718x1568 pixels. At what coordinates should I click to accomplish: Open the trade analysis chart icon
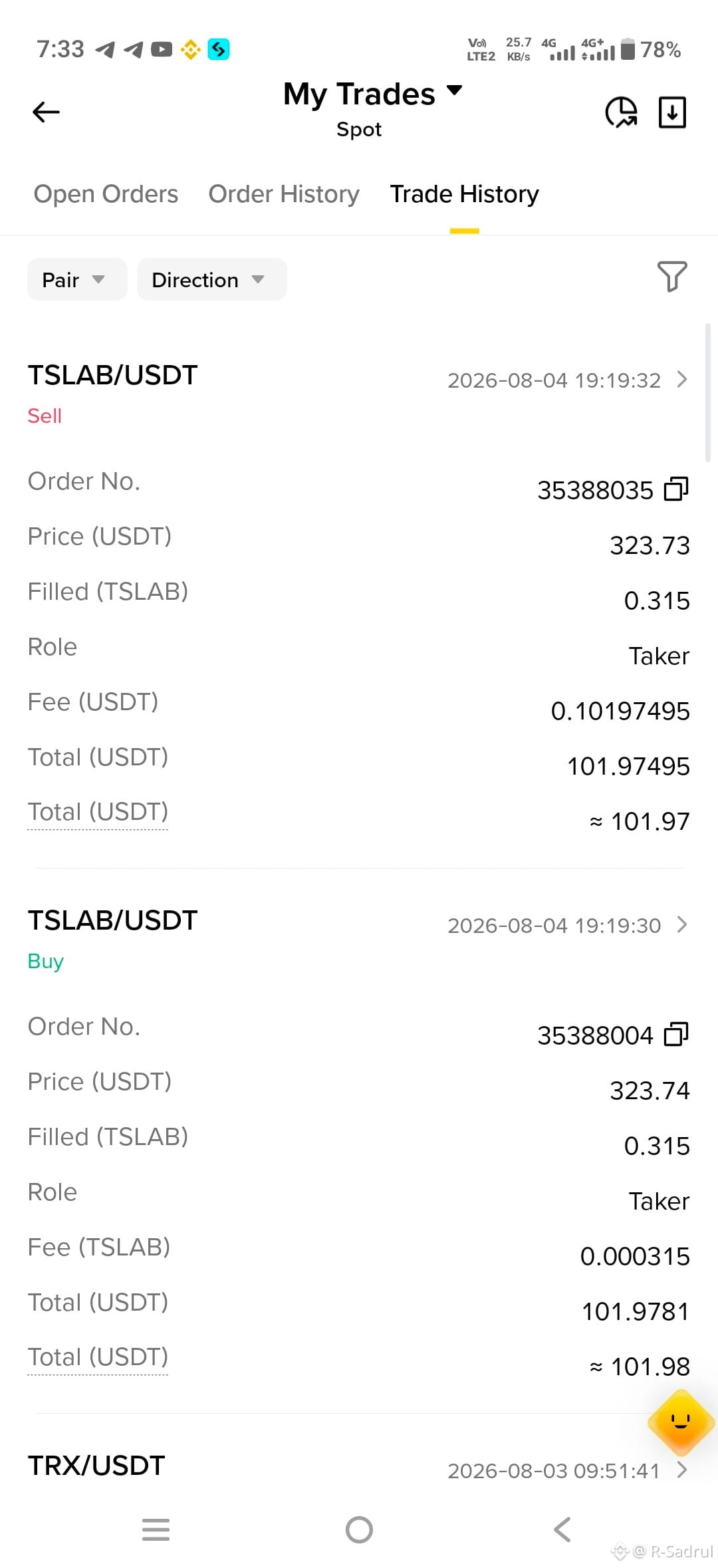click(x=621, y=112)
